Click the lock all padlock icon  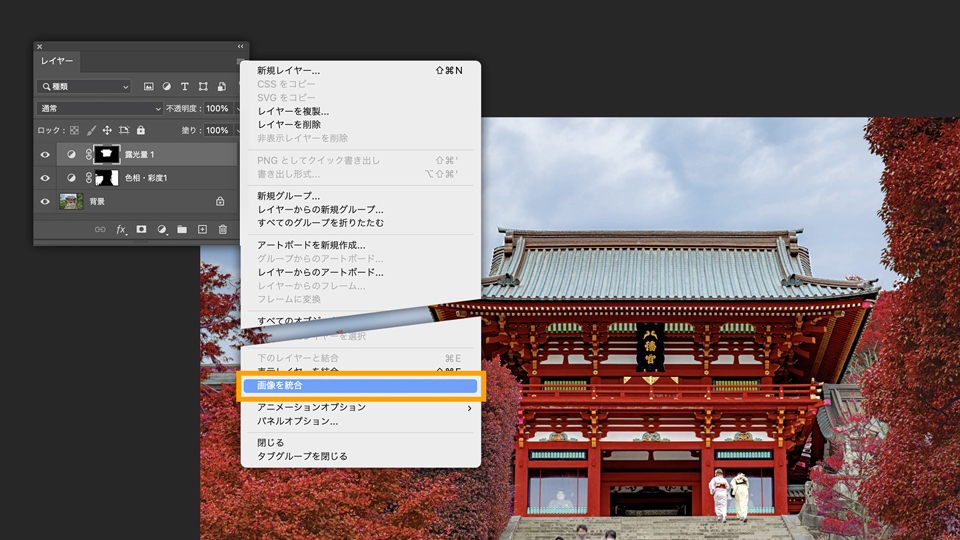[x=141, y=130]
